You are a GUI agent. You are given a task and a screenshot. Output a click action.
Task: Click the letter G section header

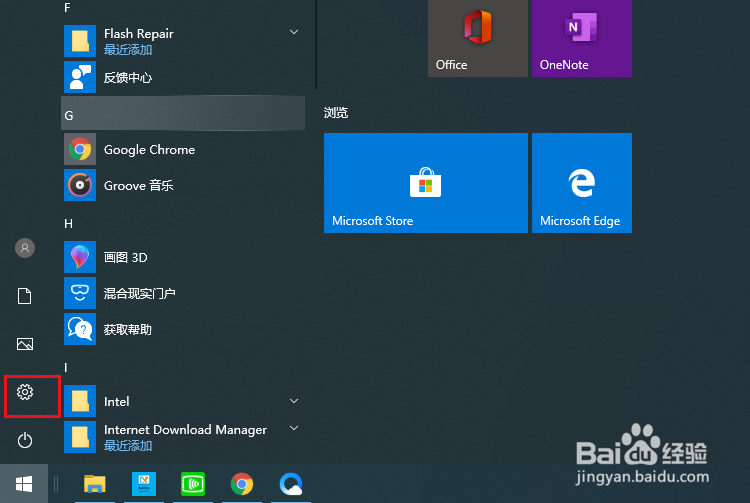183,113
